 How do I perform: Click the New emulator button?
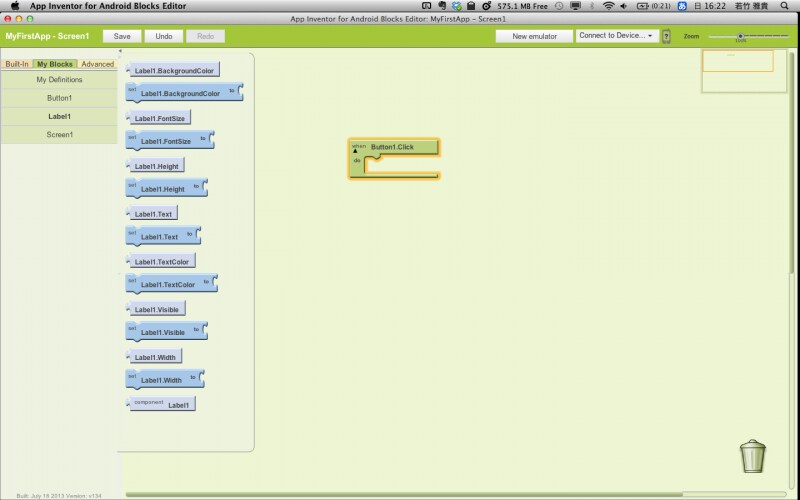534,36
